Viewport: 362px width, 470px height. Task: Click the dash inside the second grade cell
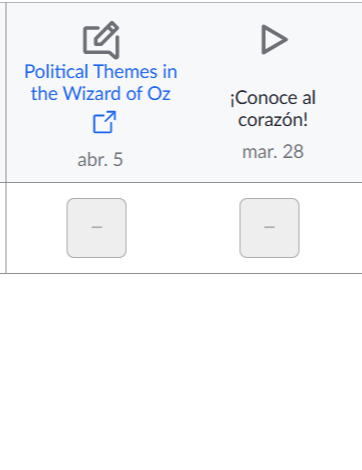tap(269, 227)
